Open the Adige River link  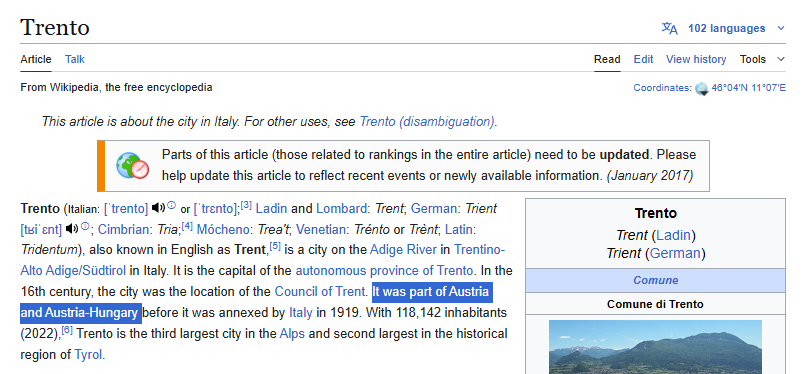[x=403, y=250]
